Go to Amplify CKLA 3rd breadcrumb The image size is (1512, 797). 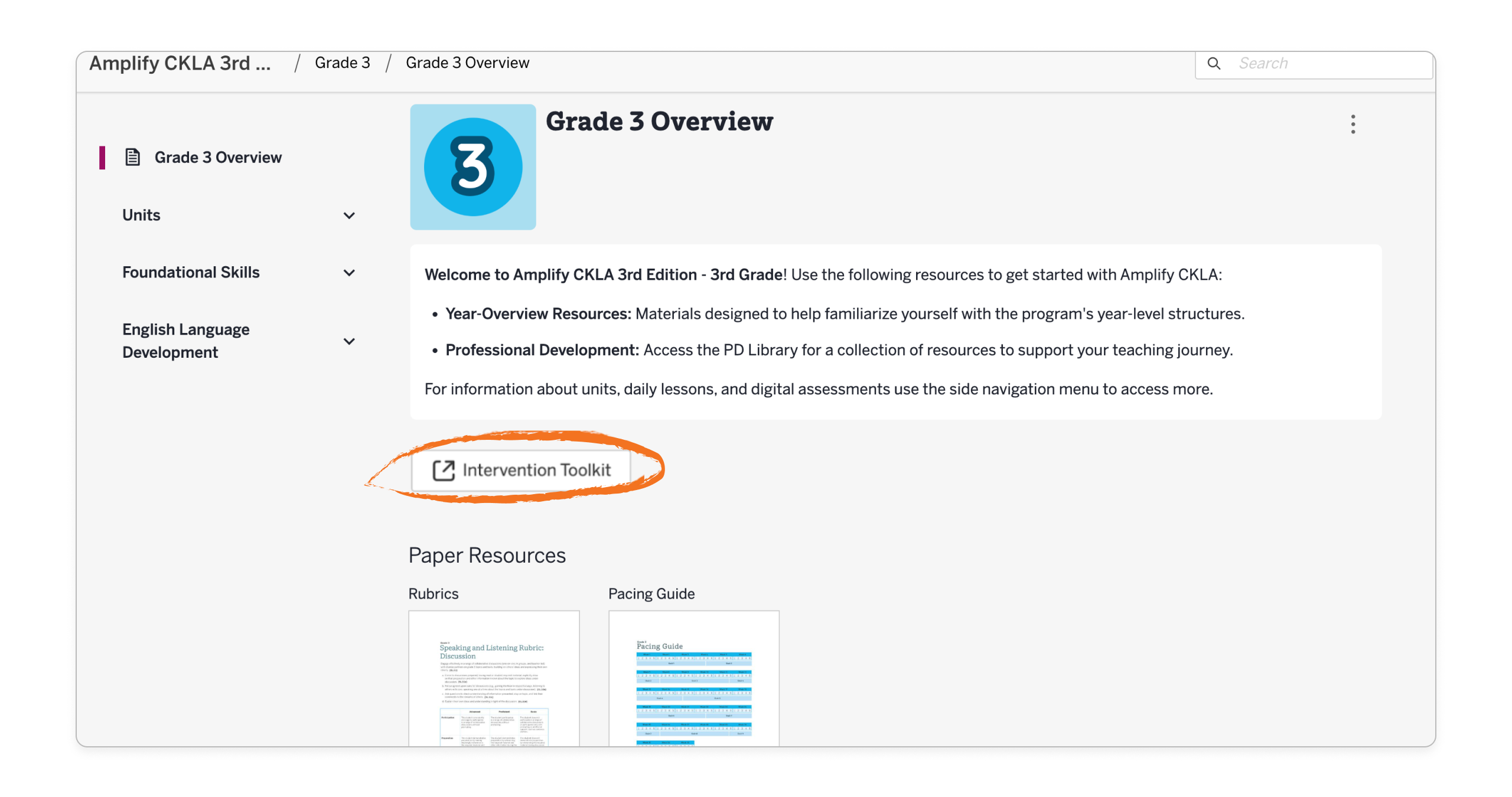[180, 63]
